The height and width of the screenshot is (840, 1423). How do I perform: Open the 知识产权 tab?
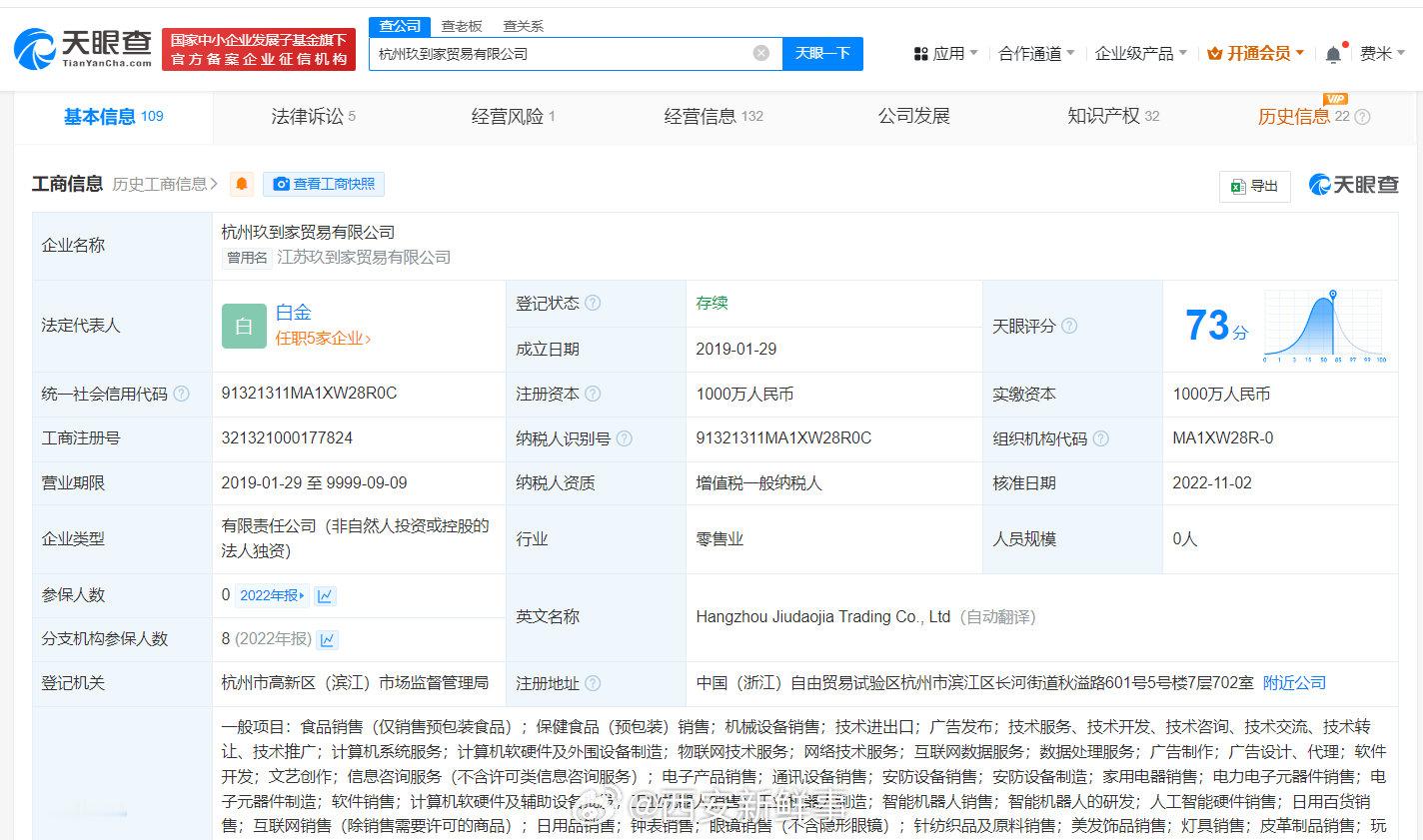click(1113, 117)
